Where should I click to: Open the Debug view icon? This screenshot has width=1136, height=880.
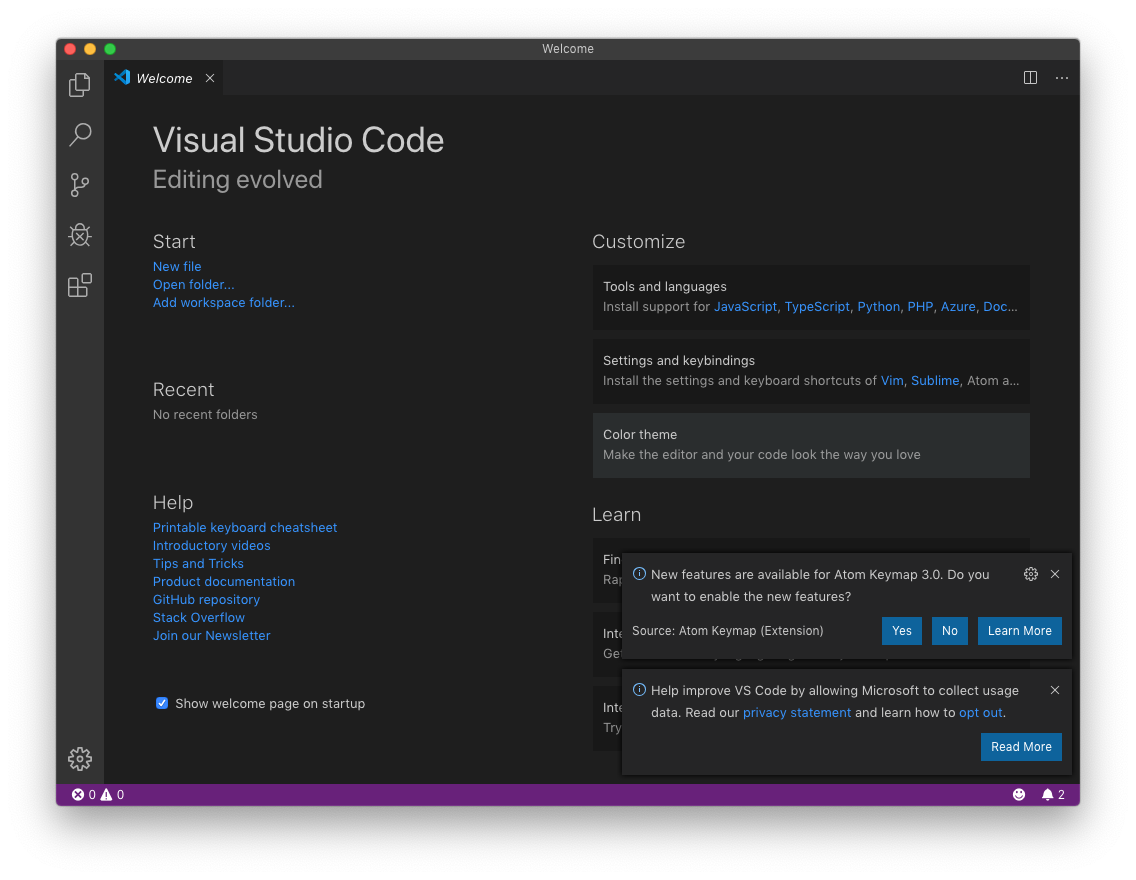coord(80,235)
